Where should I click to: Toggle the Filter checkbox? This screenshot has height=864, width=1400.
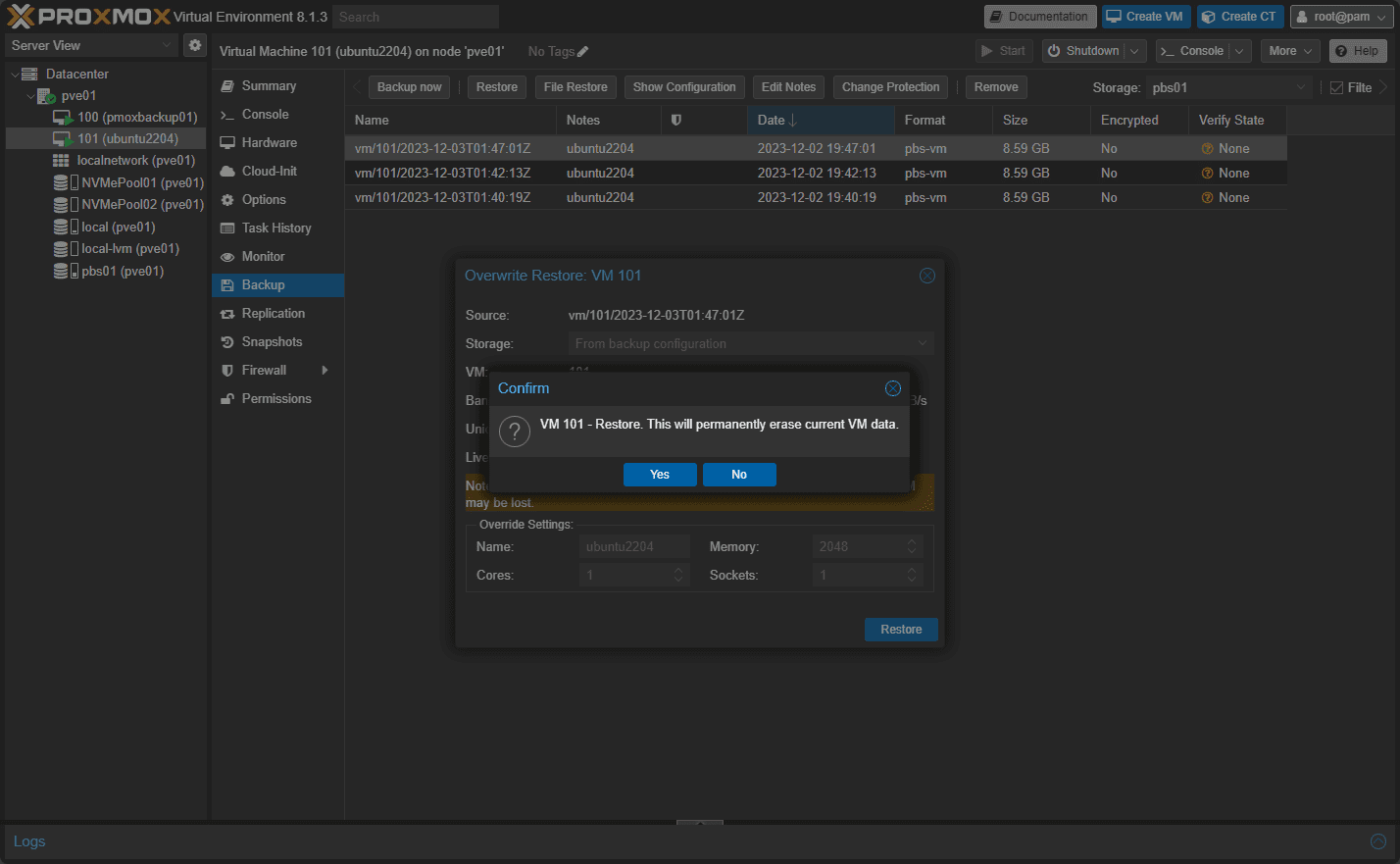tap(1336, 87)
